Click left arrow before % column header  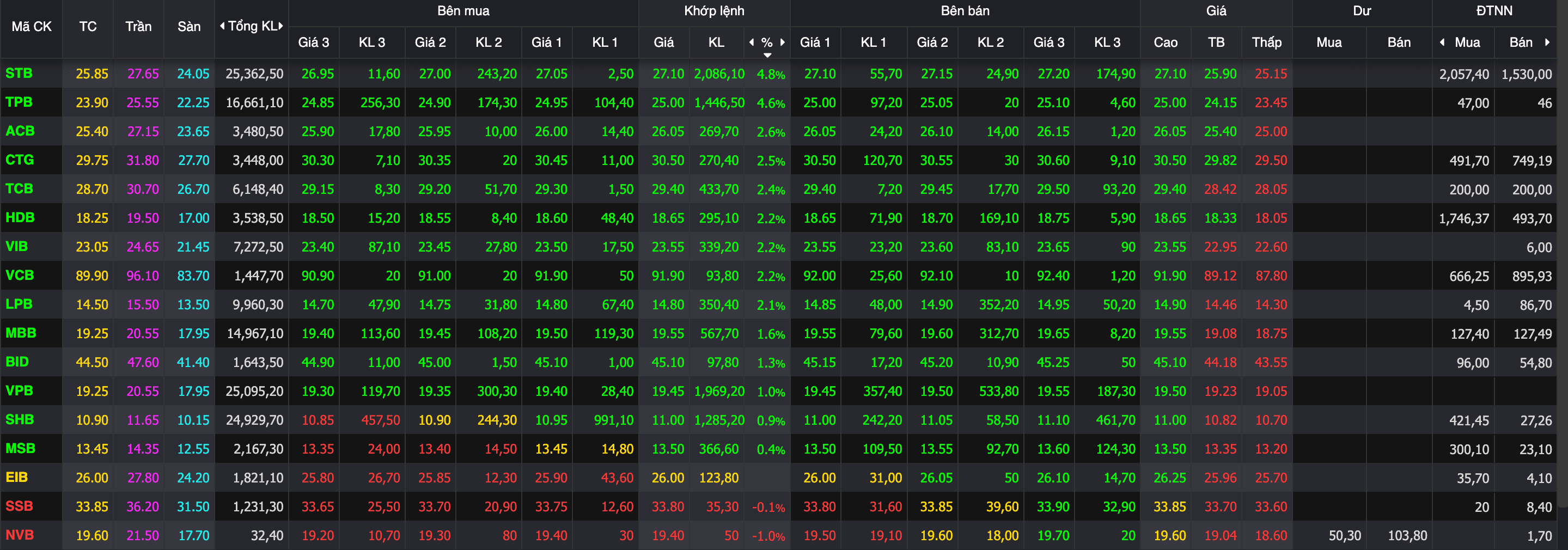point(752,42)
